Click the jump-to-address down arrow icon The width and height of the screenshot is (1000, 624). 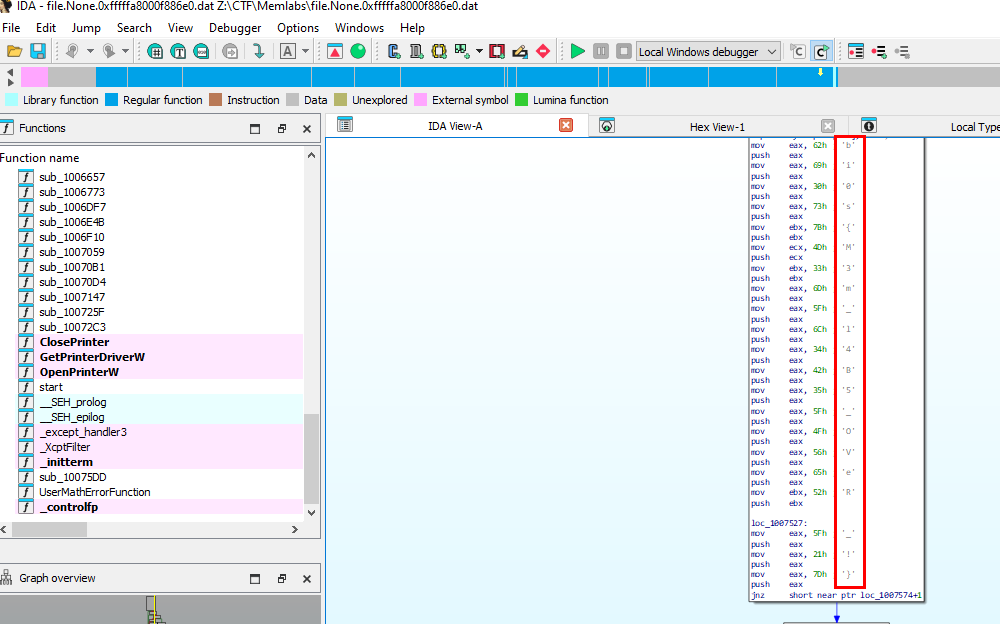click(258, 51)
